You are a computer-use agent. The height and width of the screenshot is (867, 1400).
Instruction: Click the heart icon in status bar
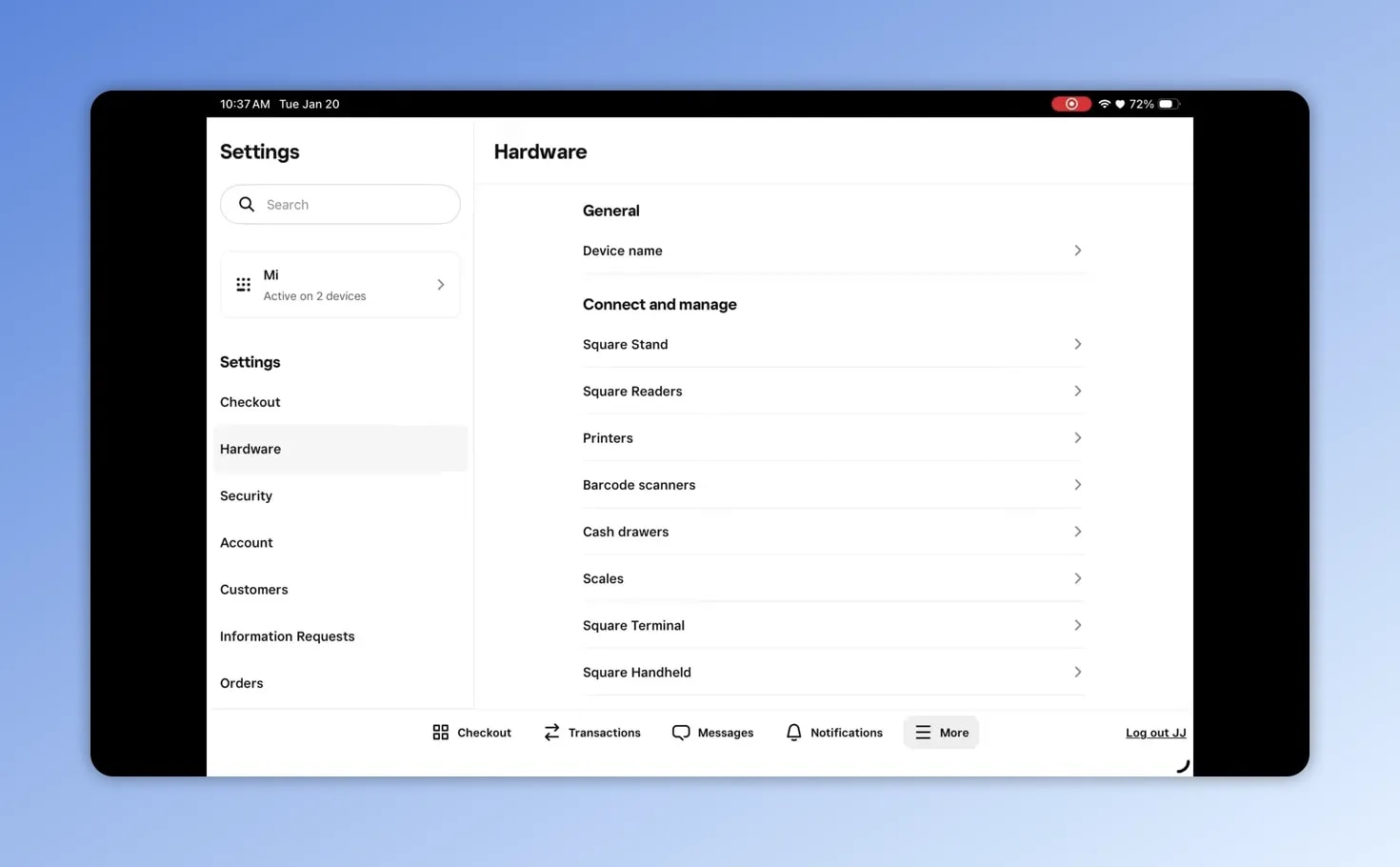point(1120,104)
